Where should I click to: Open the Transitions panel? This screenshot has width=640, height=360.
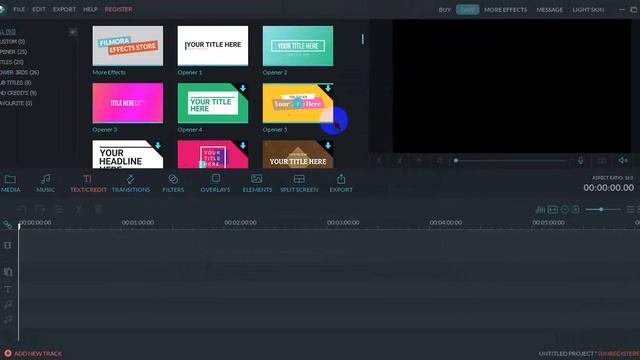pyautogui.click(x=131, y=183)
